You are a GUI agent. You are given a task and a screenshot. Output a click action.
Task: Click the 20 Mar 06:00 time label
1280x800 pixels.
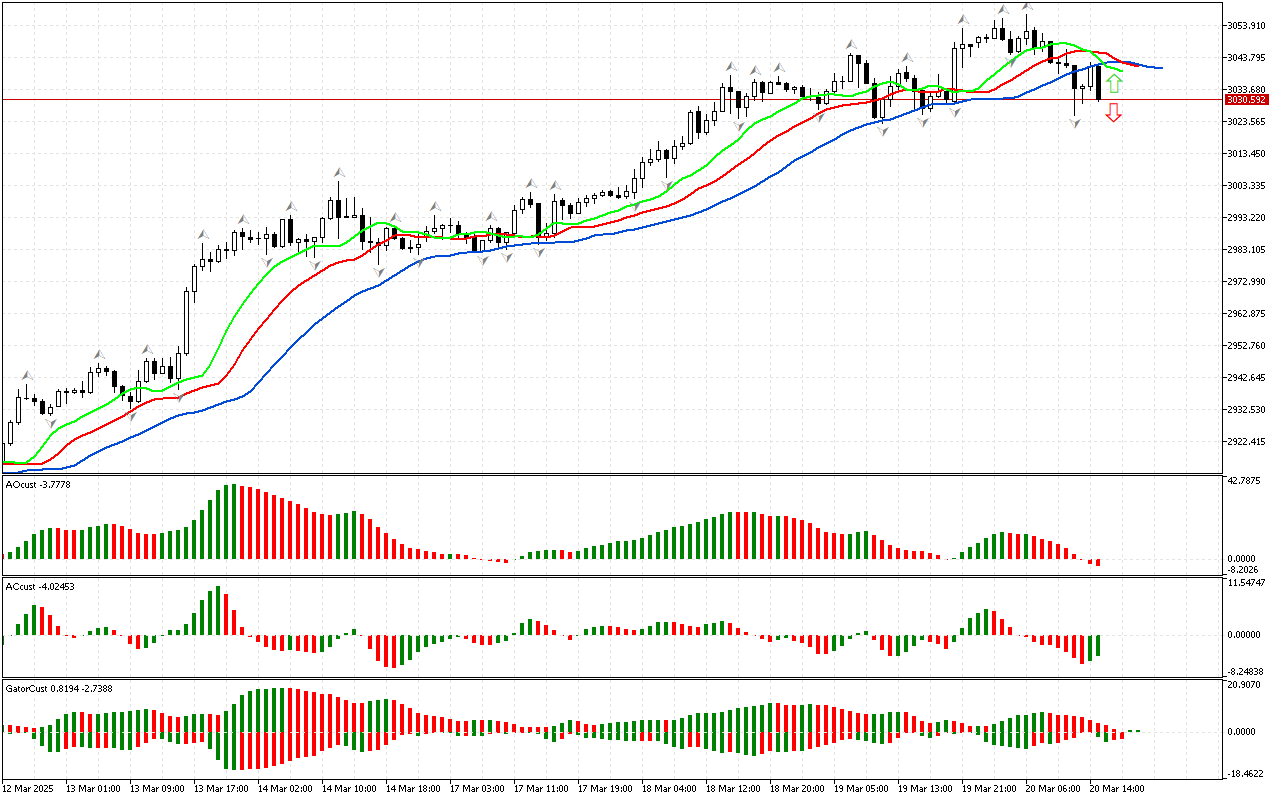pos(1055,788)
